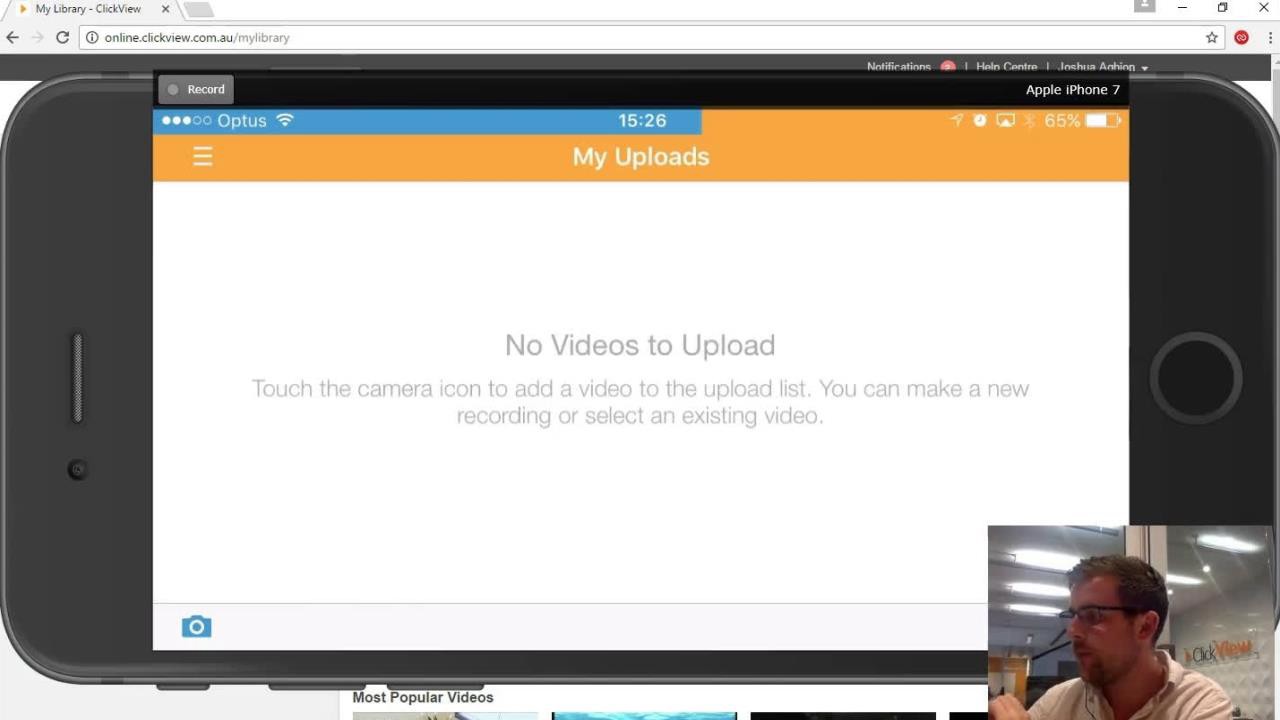Image resolution: width=1280 pixels, height=720 pixels.
Task: Open the Notifications link
Action: click(x=898, y=67)
